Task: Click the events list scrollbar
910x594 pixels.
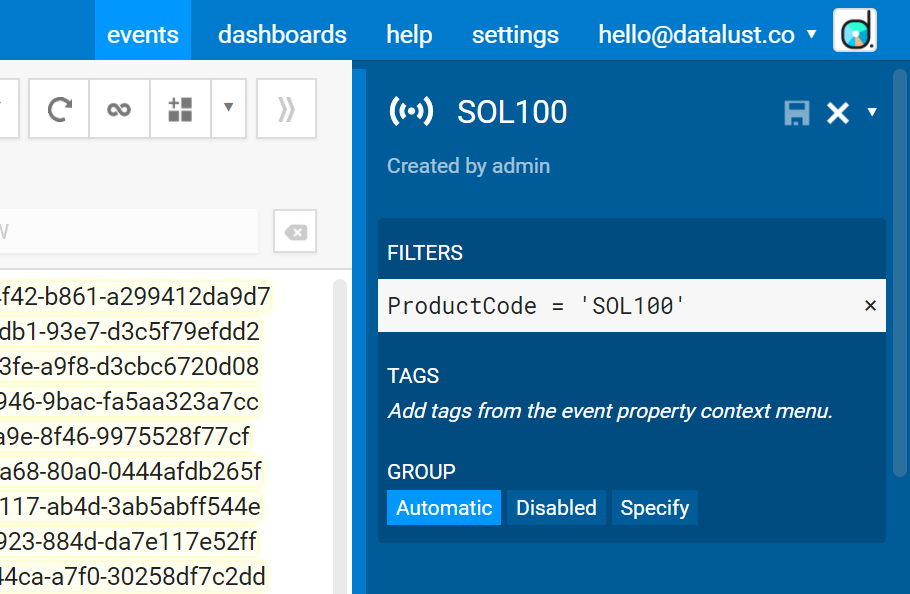Action: [340, 436]
